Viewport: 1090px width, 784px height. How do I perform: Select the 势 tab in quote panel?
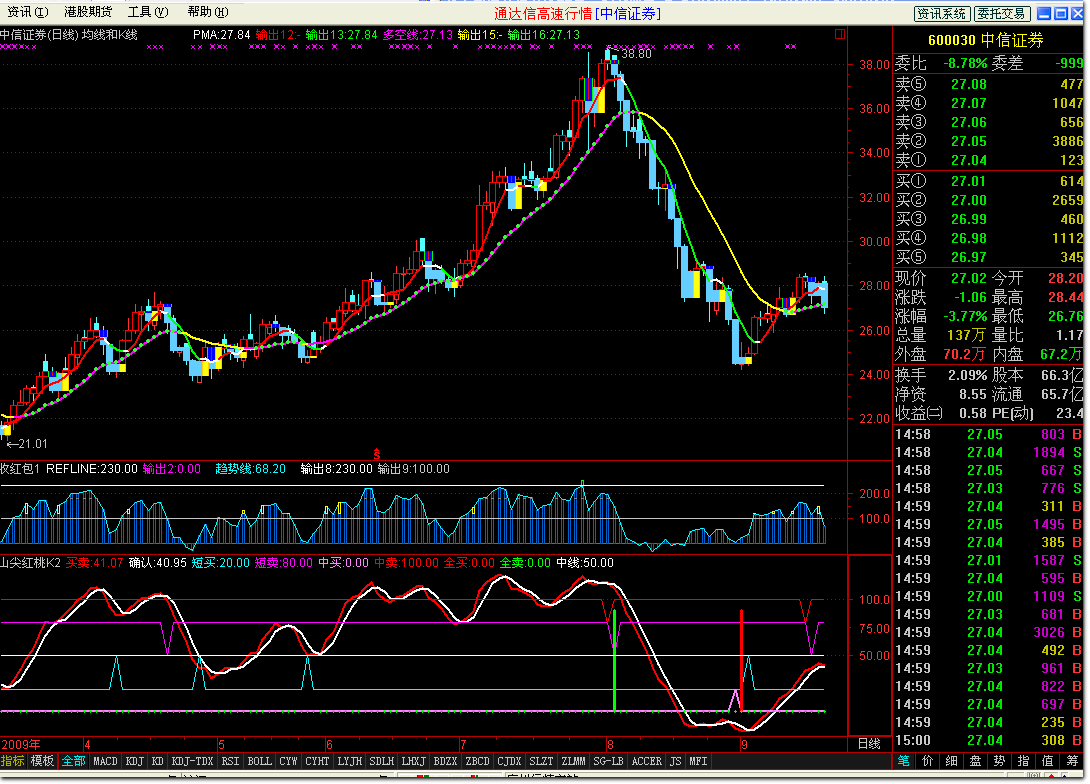coord(999,761)
